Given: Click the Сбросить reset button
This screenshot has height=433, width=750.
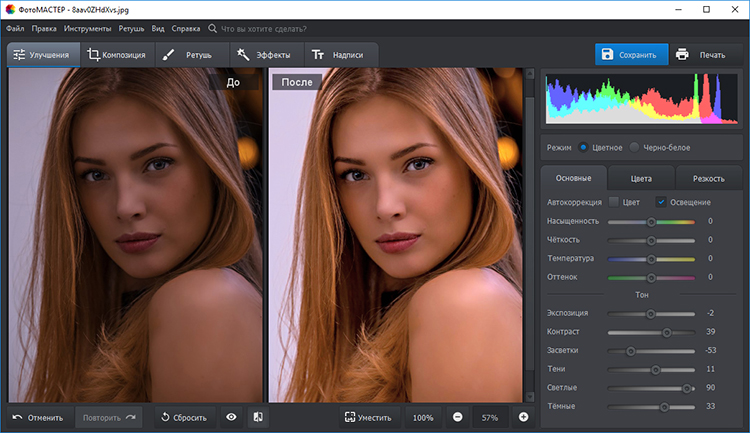Looking at the screenshot, I should (183, 417).
